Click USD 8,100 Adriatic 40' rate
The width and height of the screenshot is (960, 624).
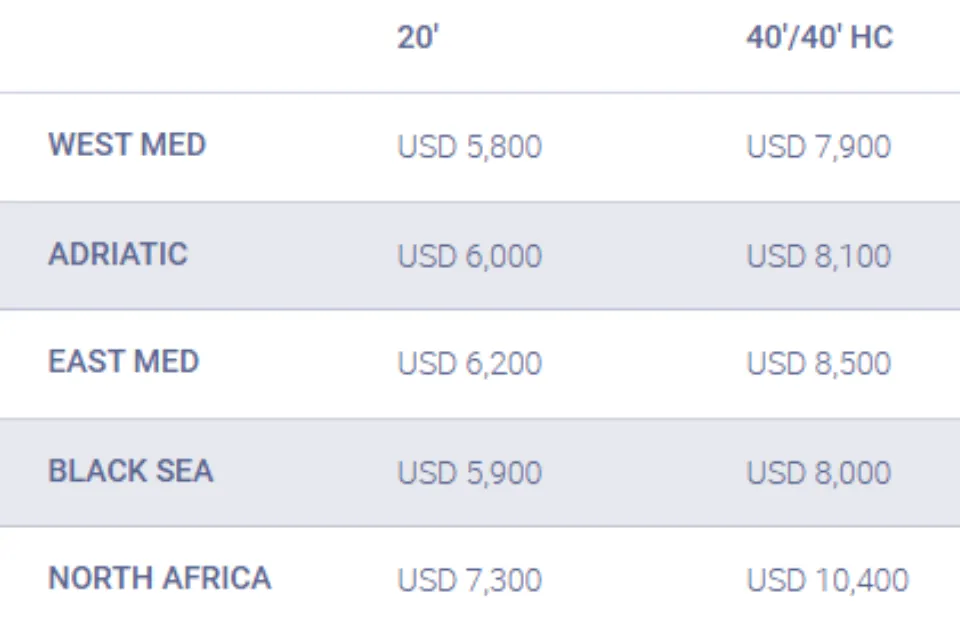(819, 256)
